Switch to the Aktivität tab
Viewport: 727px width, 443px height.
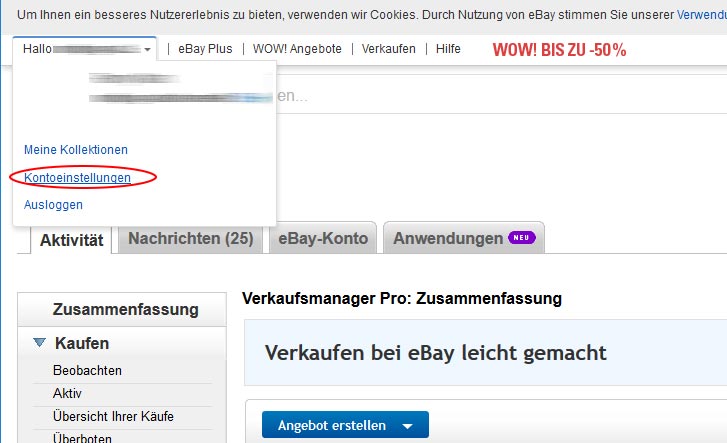pos(71,240)
